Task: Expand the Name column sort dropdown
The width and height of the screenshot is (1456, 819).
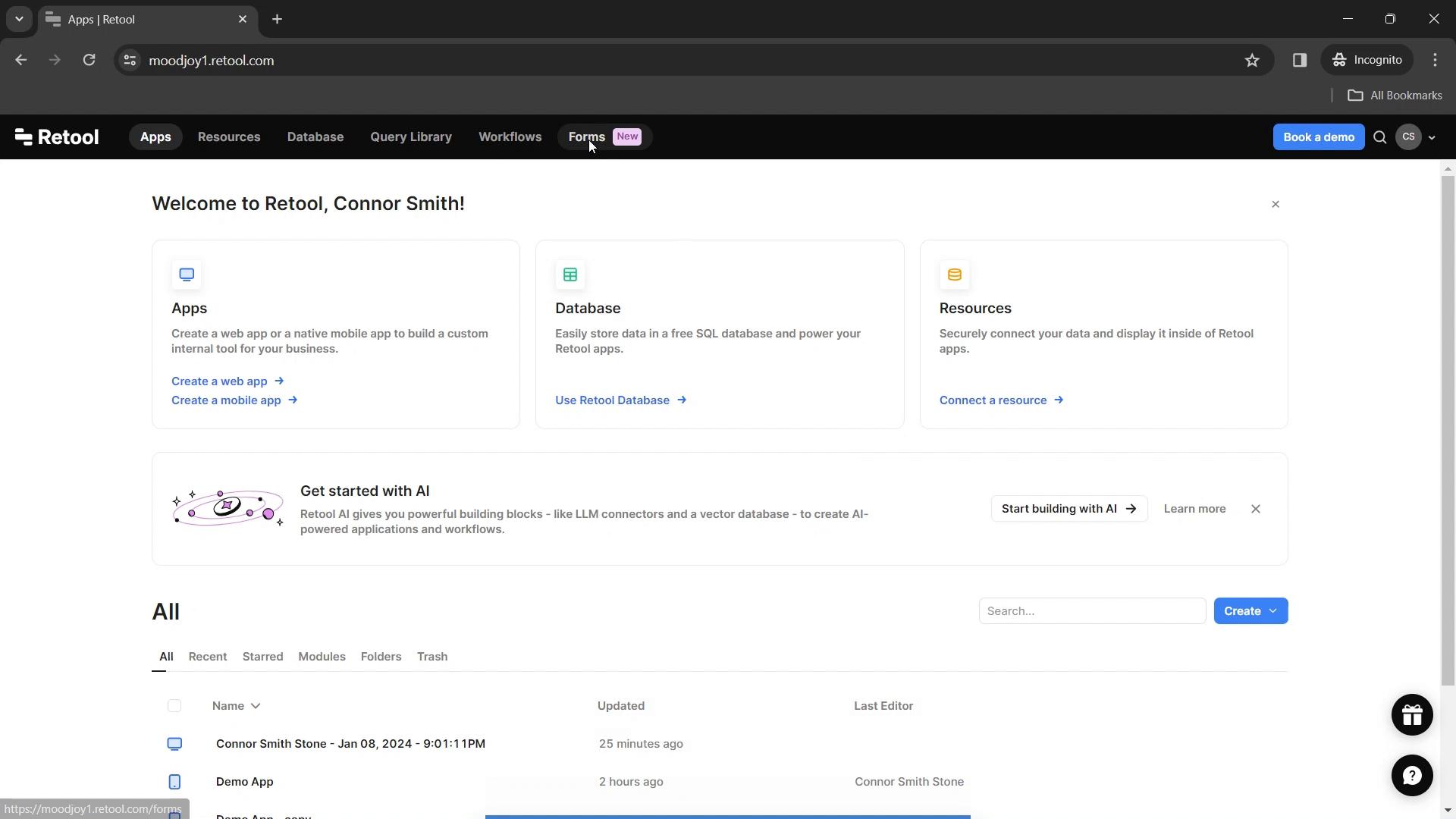Action: pyautogui.click(x=256, y=706)
